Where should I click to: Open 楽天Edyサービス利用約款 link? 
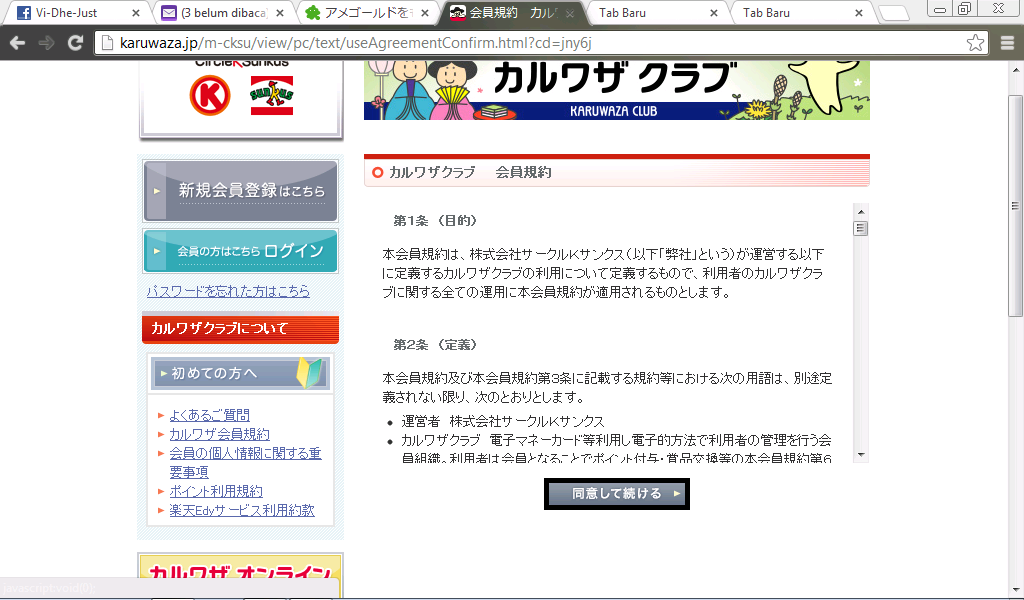pos(242,510)
